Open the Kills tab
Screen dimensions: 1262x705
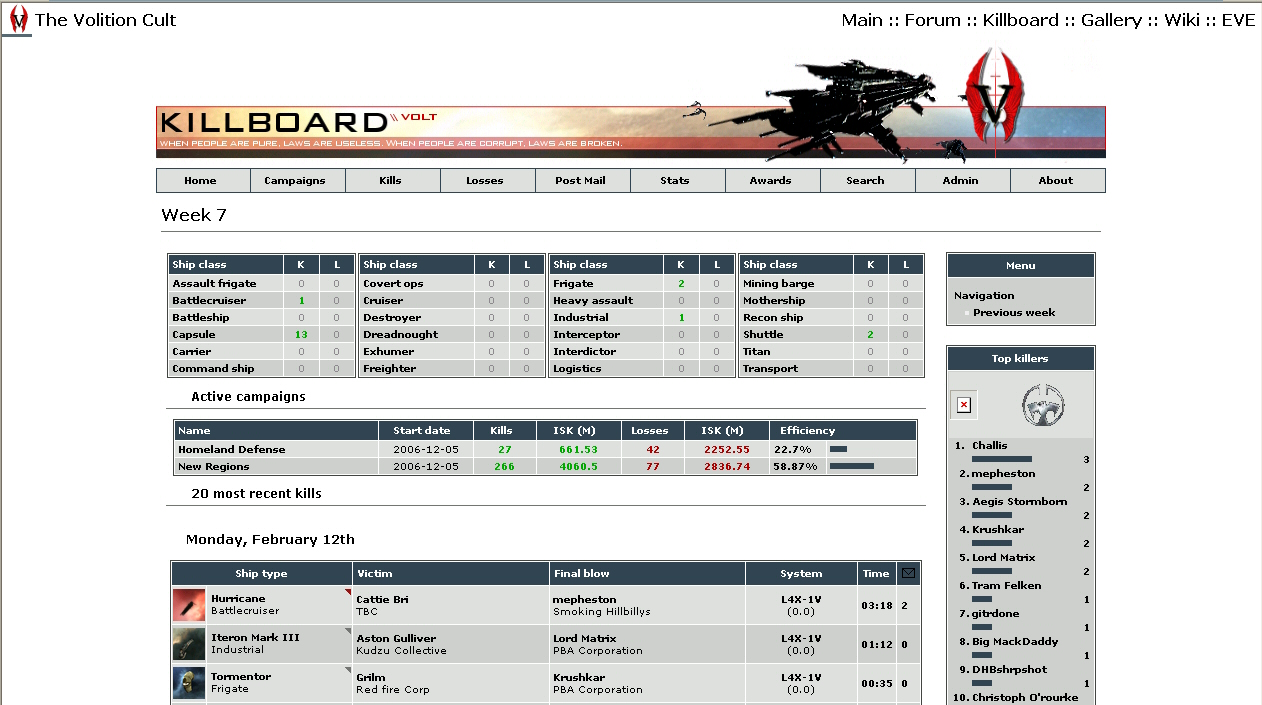click(393, 181)
